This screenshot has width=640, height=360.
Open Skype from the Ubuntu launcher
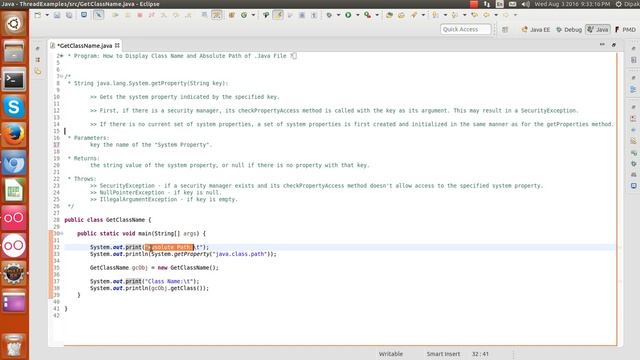14,107
